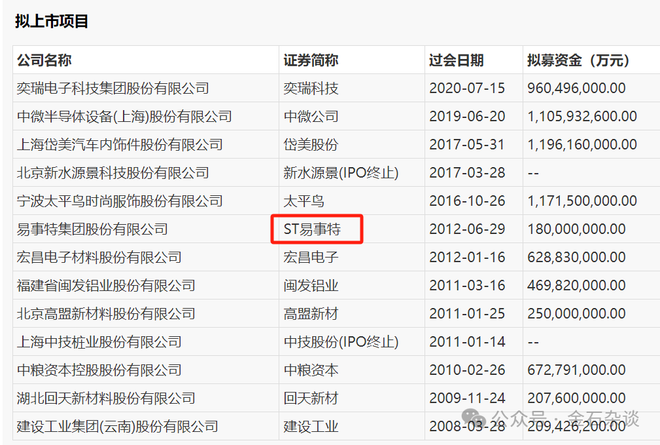Sort by the 过会日期 column header
660x445 pixels.
456,59
